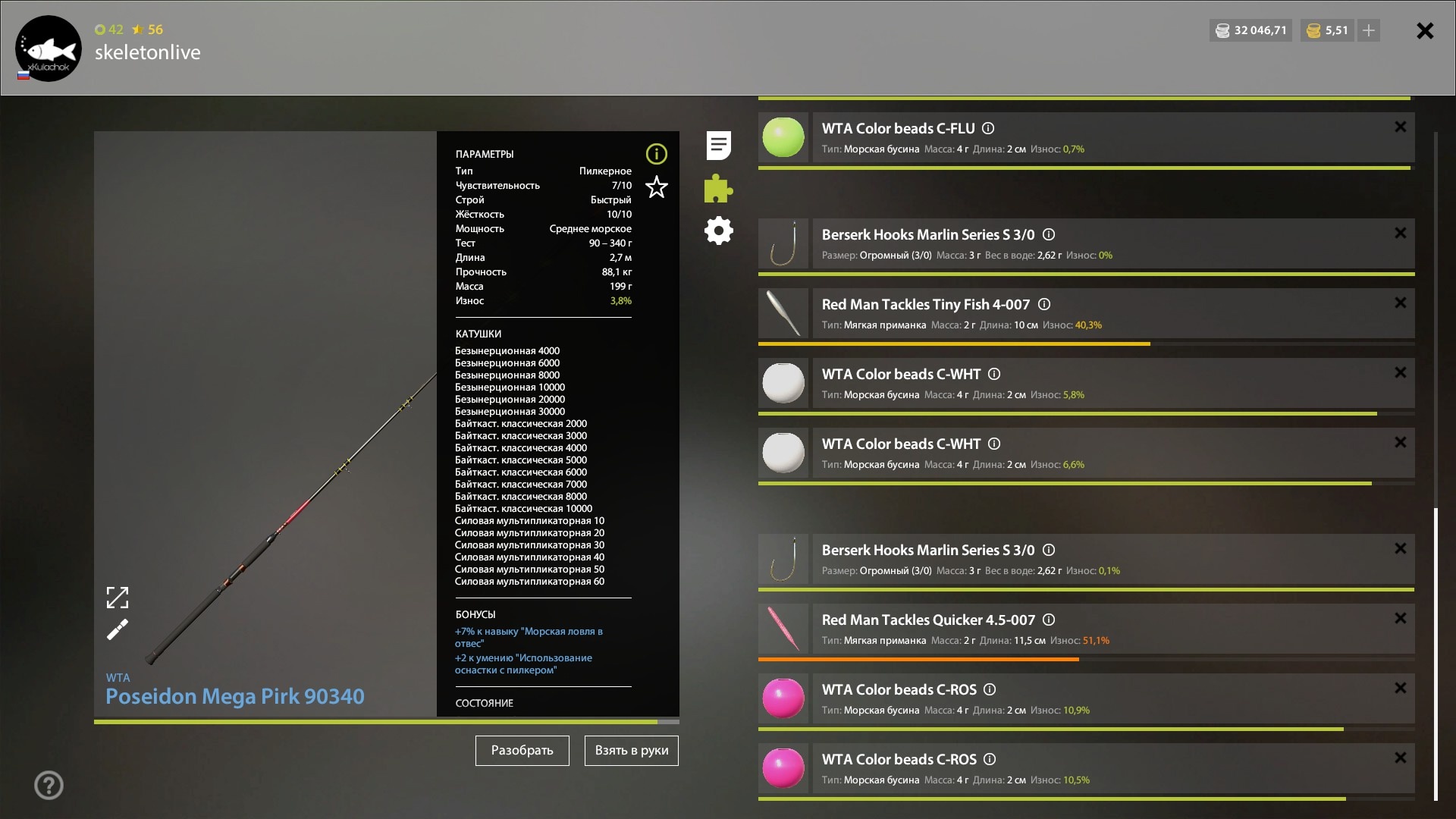Select first white bead thumbnail (Износ 5,8%)
This screenshot has width=1456, height=819.
click(x=783, y=383)
